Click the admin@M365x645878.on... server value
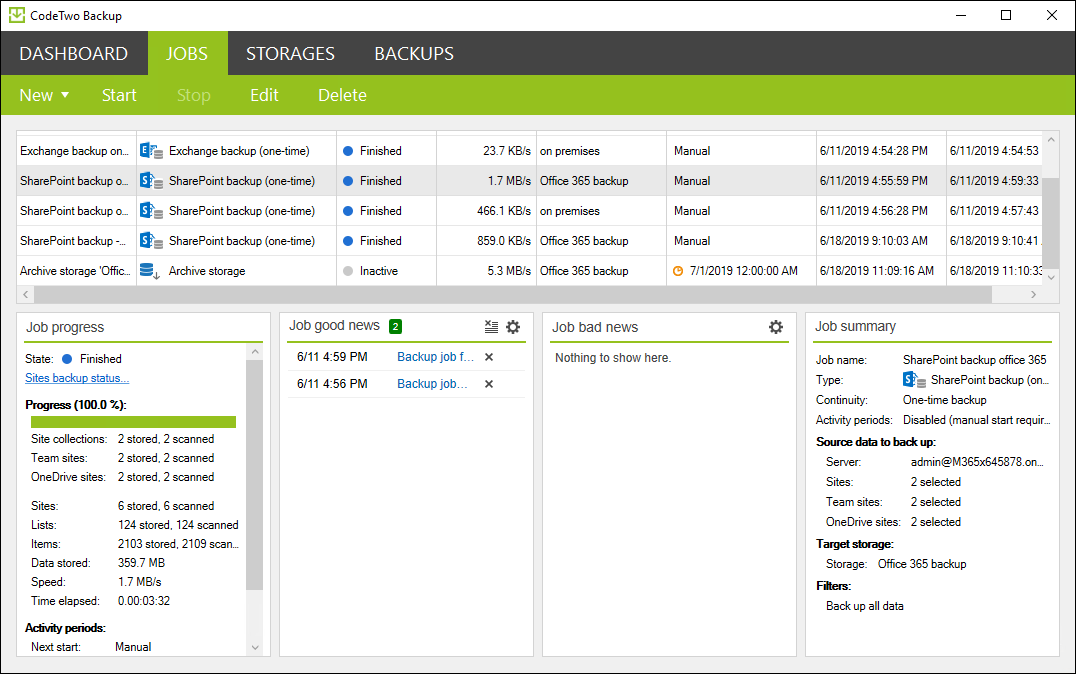The height and width of the screenshot is (674, 1076). tap(977, 462)
